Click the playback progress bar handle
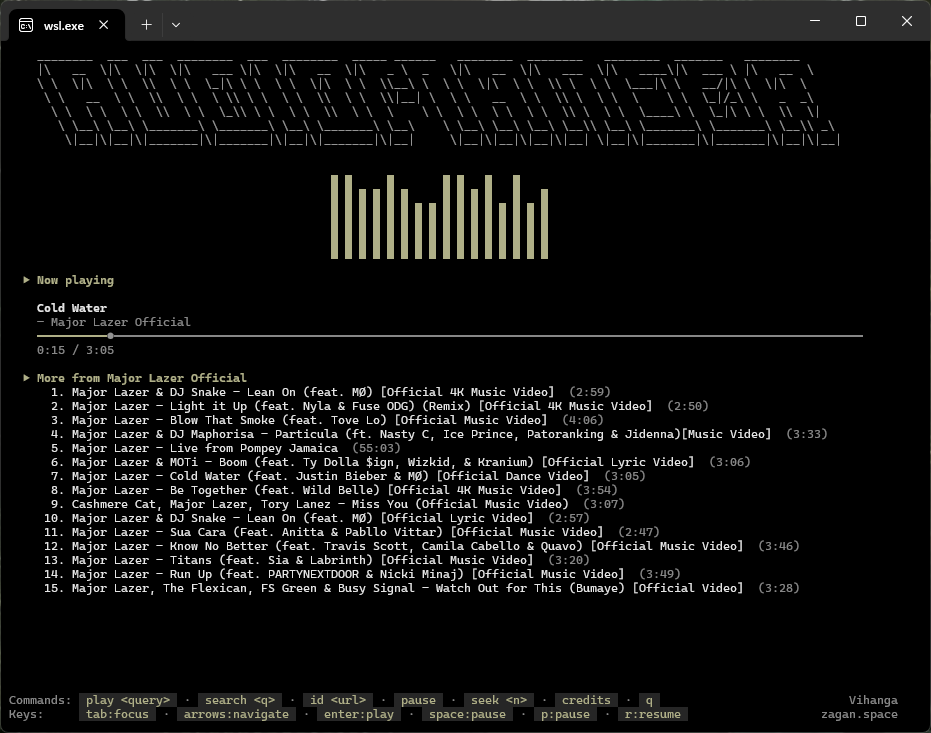Screen dimensions: 931x733 [110, 336]
